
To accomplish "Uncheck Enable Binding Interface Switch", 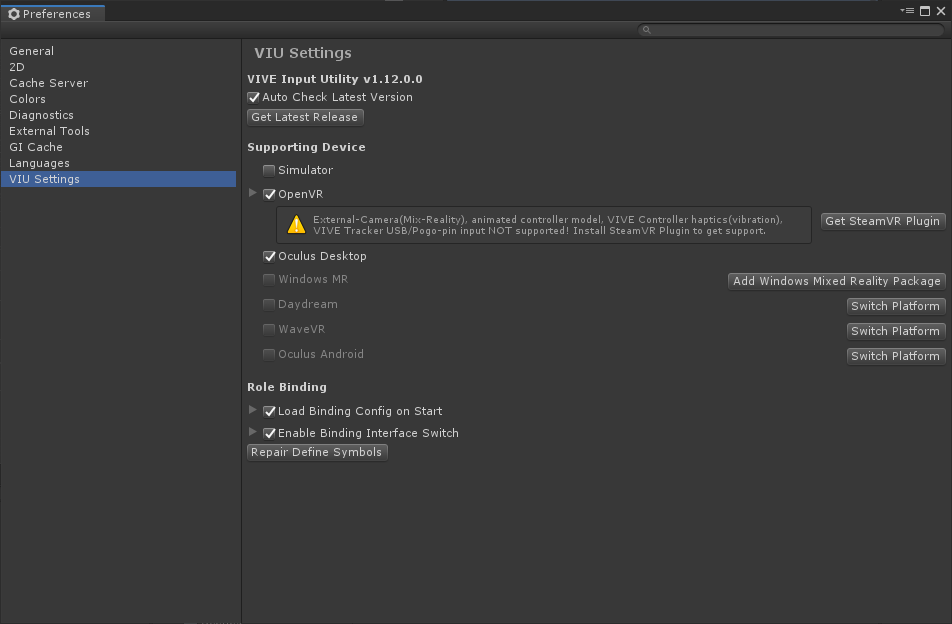I will pos(269,433).
